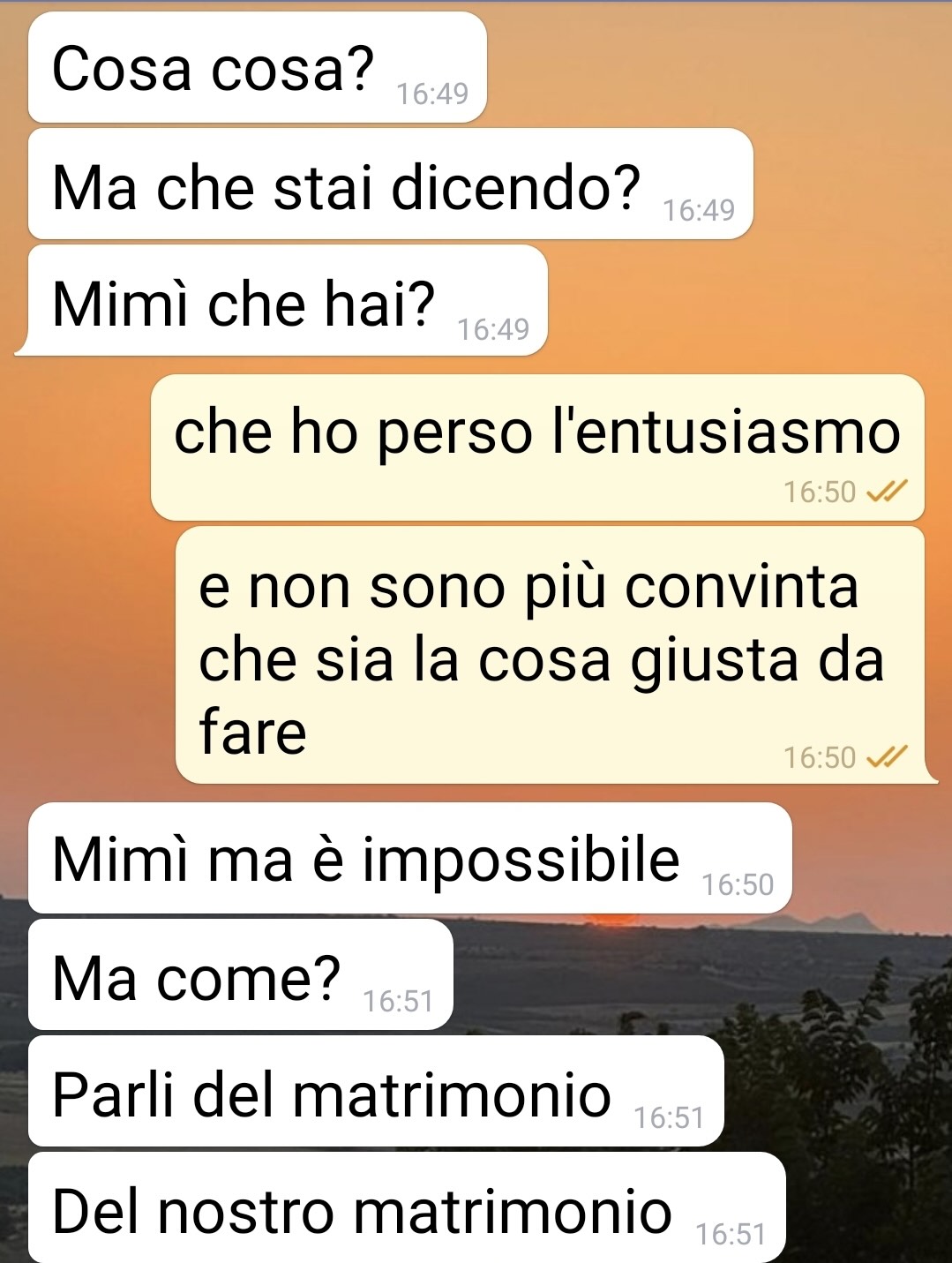Select the 'Mimì ma è impossibile' message
The height and width of the screenshot is (1263, 952).
pyautogui.click(x=410, y=858)
